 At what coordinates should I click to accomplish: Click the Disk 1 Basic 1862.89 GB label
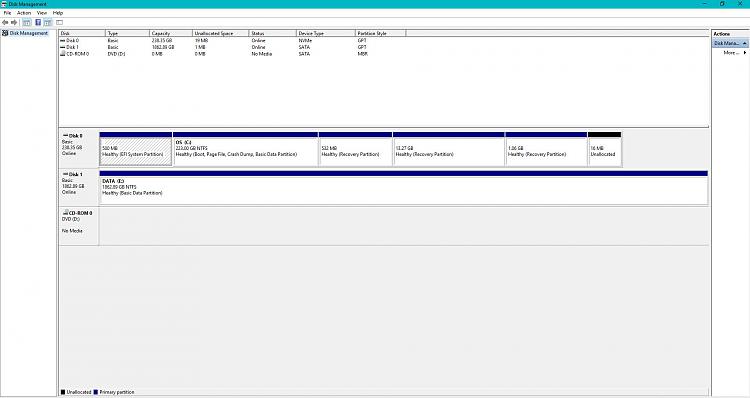click(79, 187)
